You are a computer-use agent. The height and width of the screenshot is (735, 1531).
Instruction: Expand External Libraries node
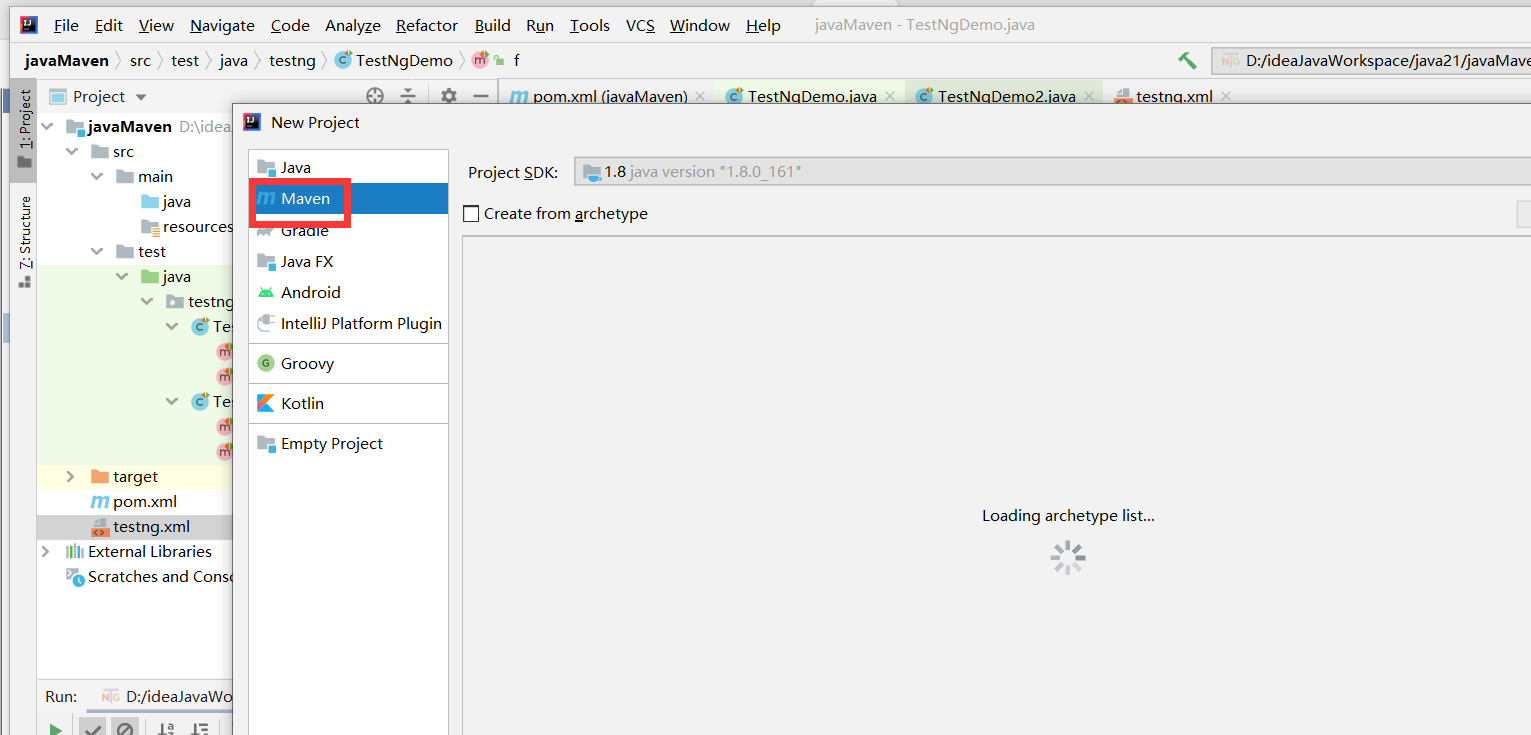[x=45, y=552]
